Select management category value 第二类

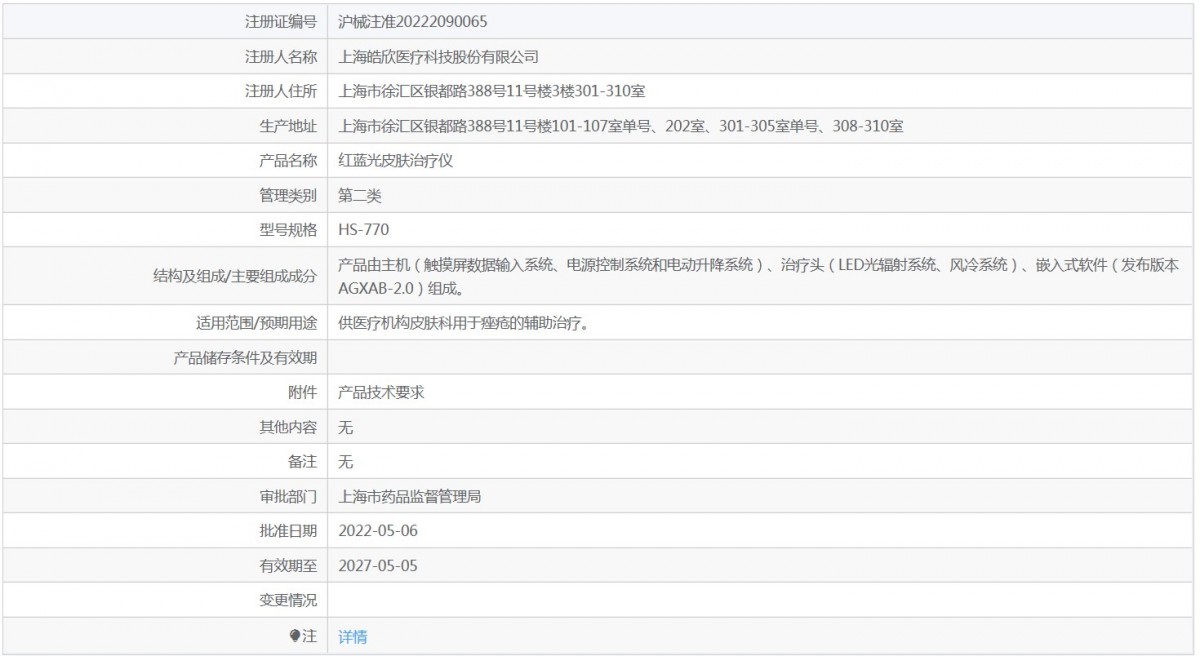pos(360,195)
